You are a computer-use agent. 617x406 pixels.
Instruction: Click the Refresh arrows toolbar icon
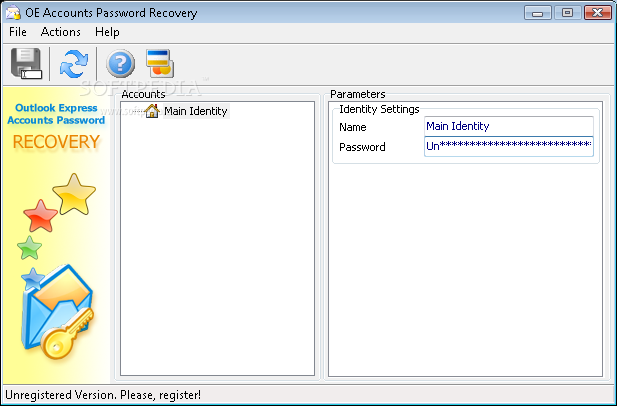tap(74, 63)
